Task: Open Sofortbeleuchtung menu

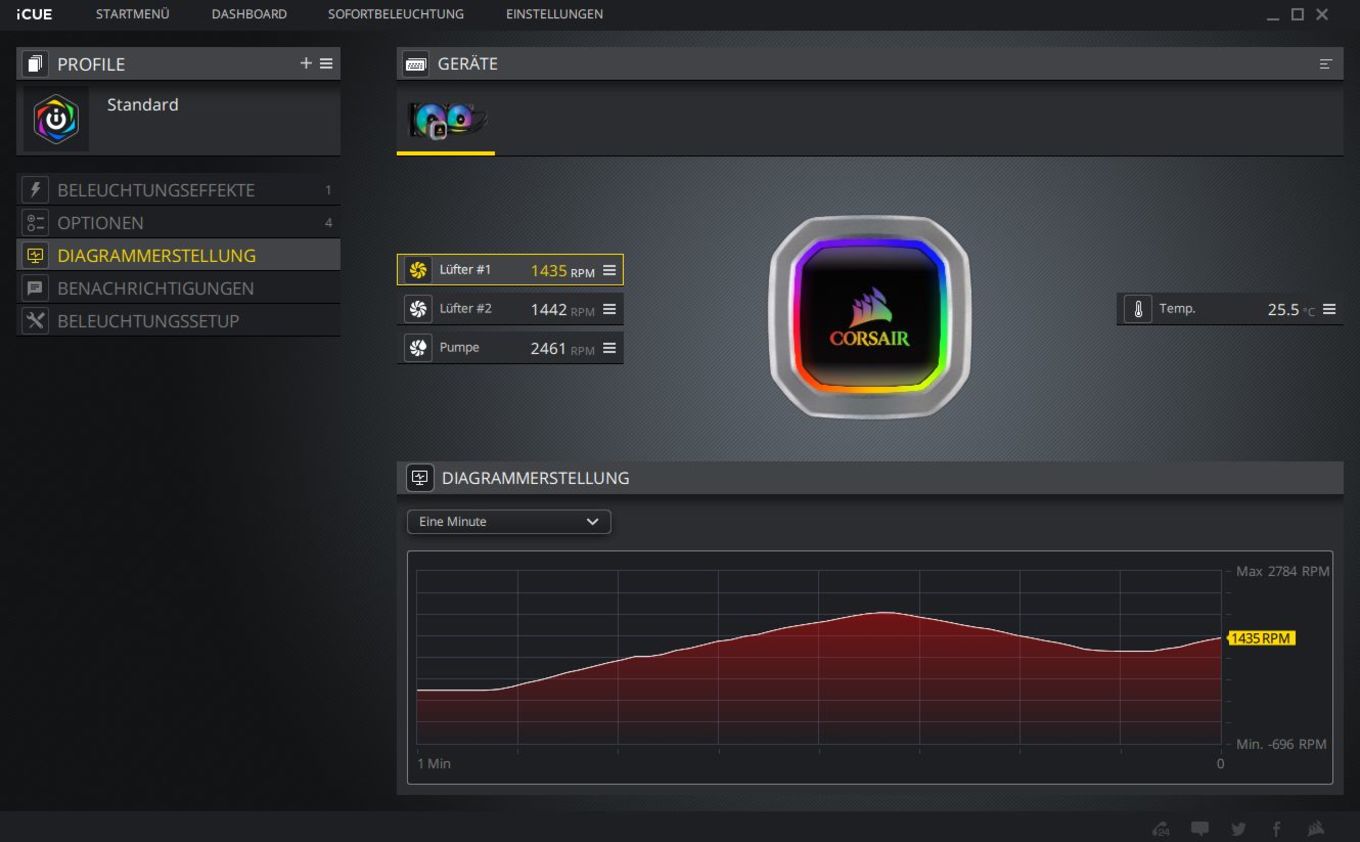Action: pos(396,14)
